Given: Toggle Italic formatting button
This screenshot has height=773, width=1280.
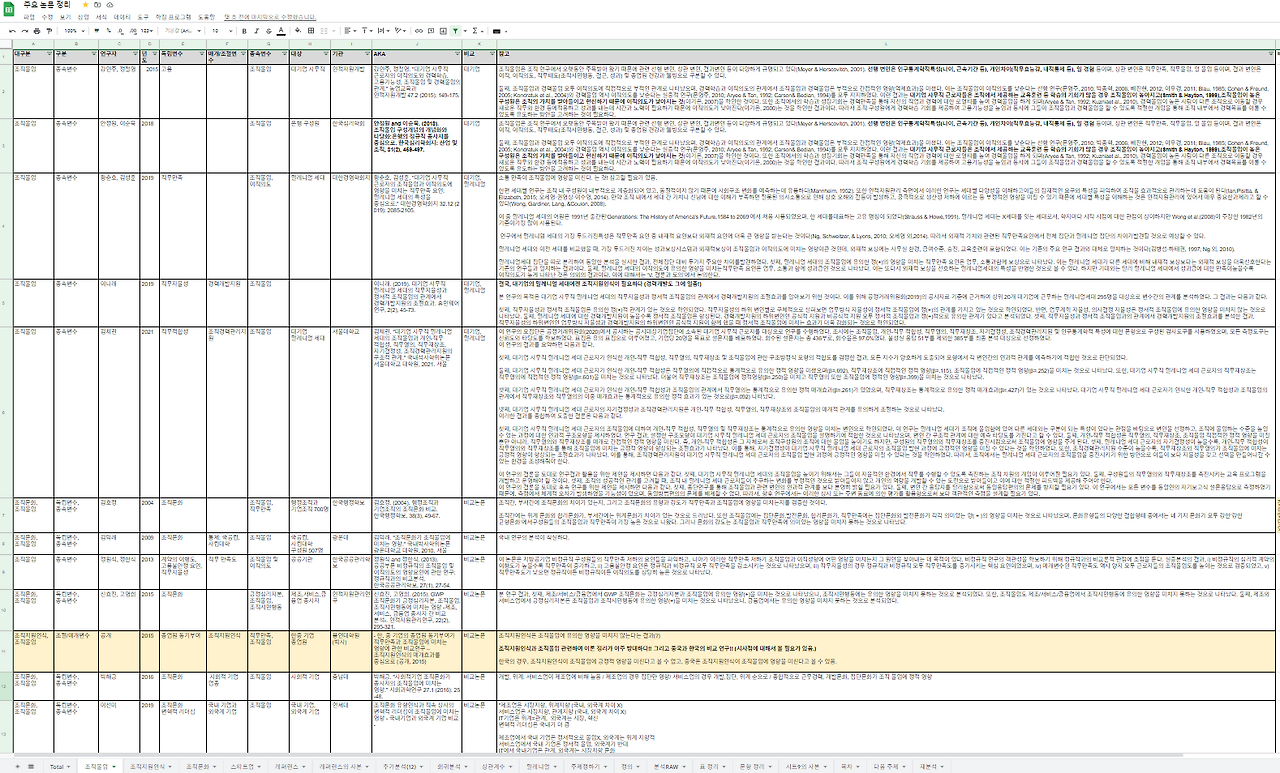Looking at the screenshot, I should tap(256, 31).
